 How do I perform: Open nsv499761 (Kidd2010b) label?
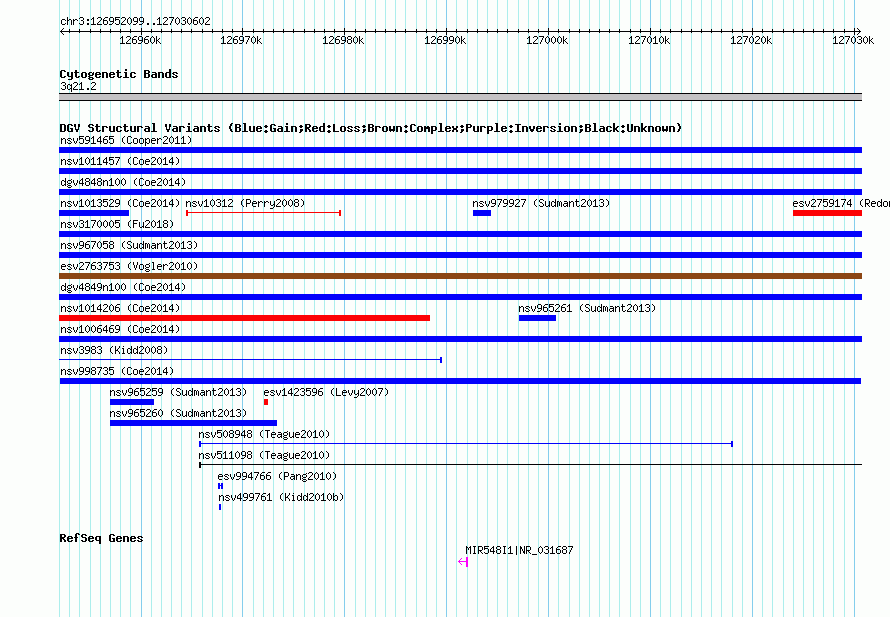281,497
